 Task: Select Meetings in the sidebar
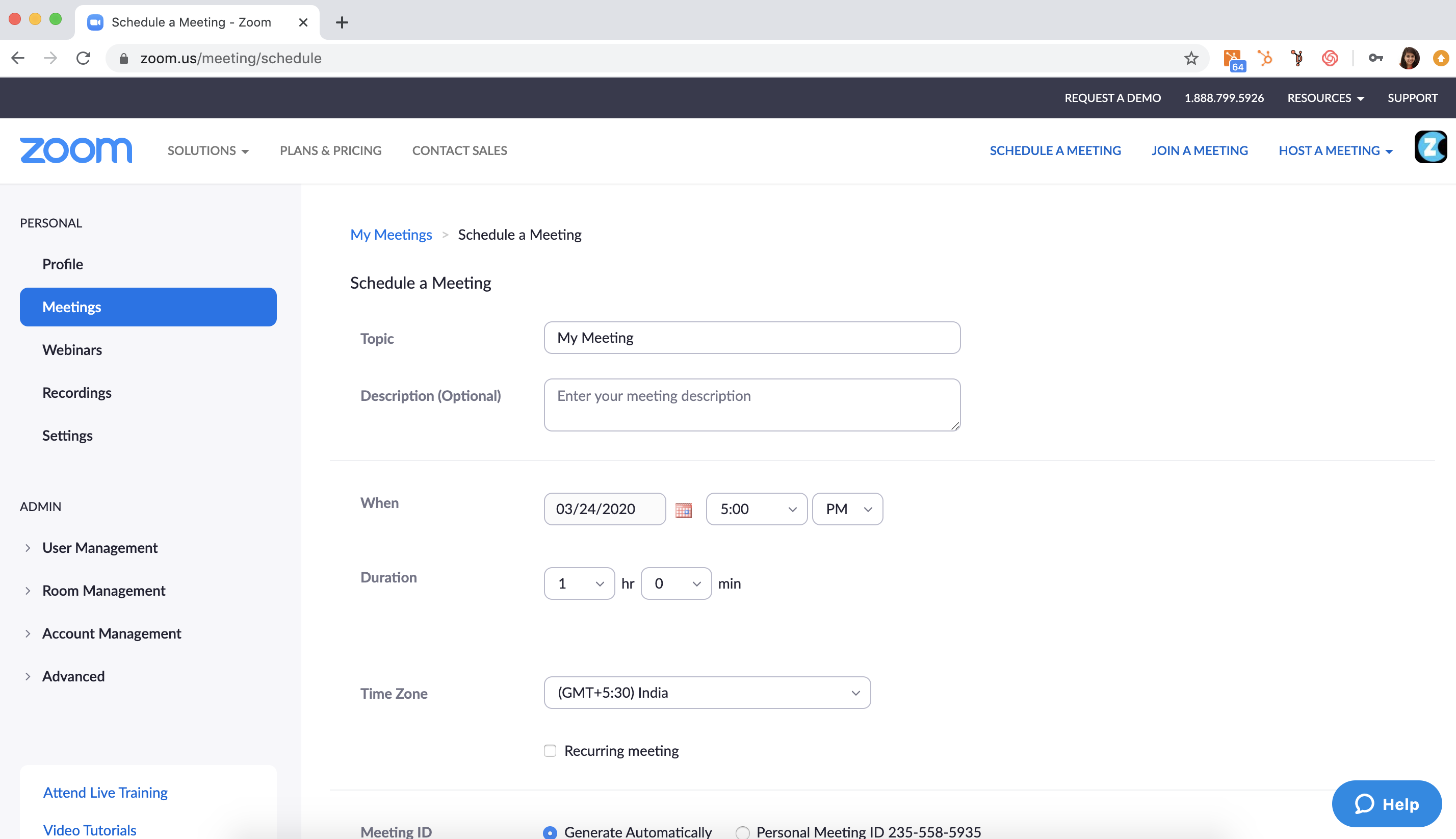point(148,307)
